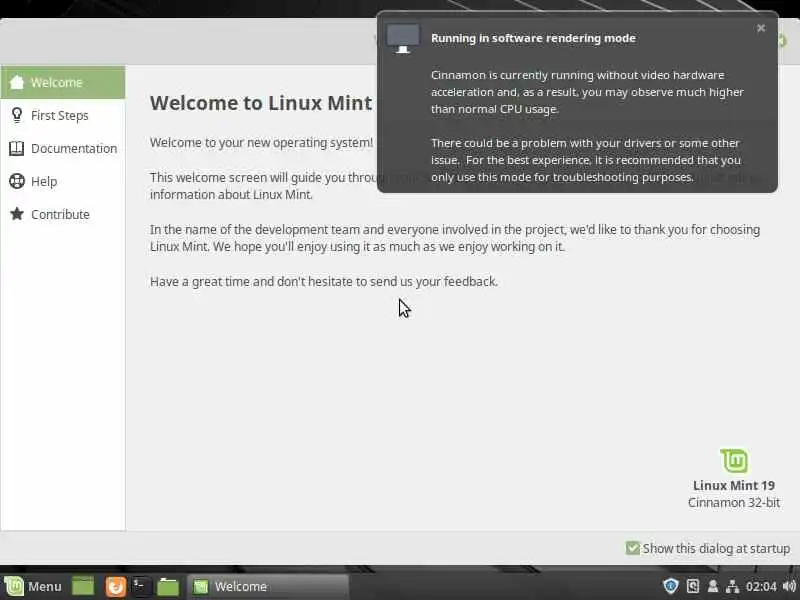800x600 pixels.
Task: Open the user applet in the tray
Action: click(713, 587)
